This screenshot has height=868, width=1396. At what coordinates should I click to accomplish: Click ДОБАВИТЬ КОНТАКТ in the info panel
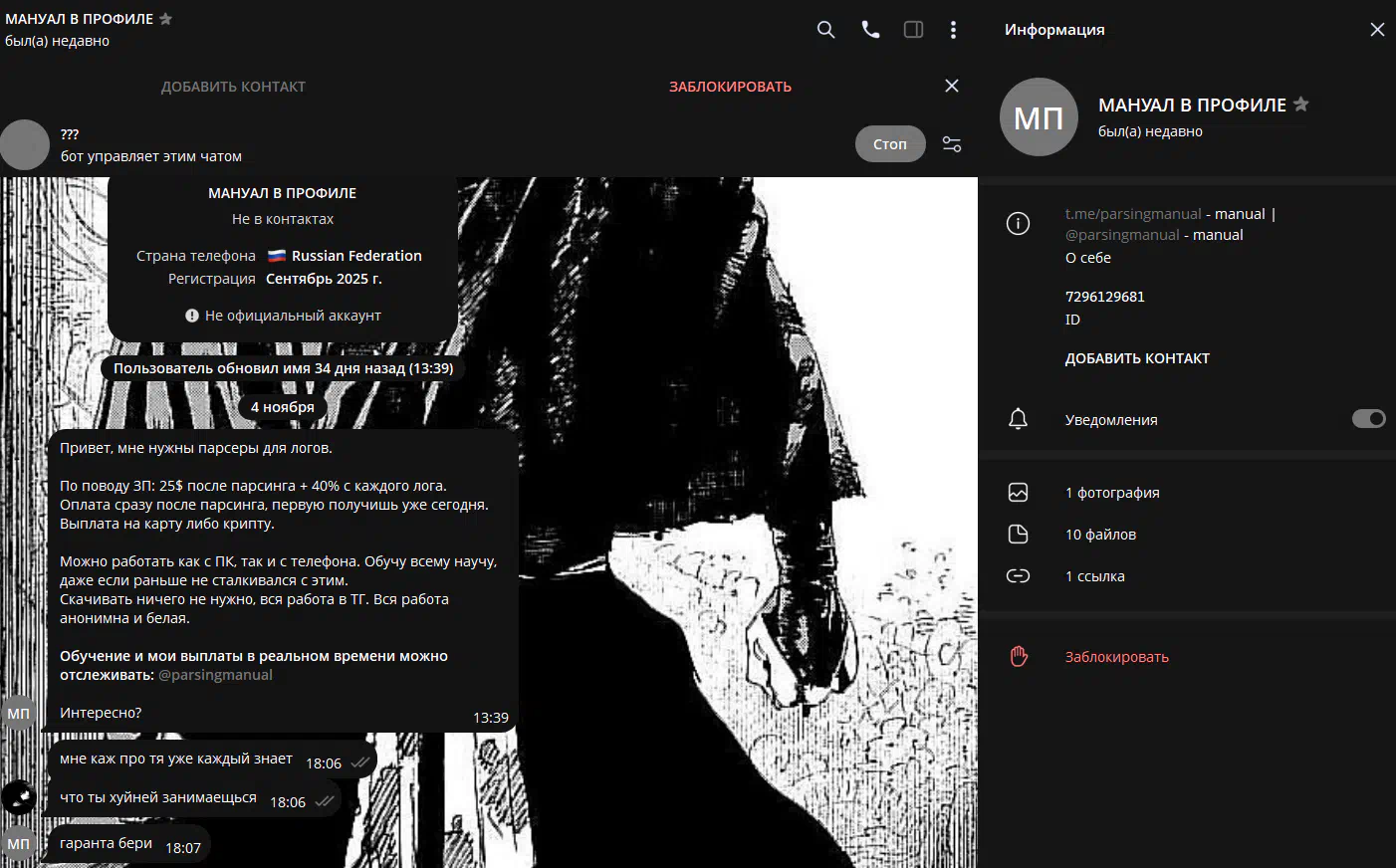[x=1137, y=358]
